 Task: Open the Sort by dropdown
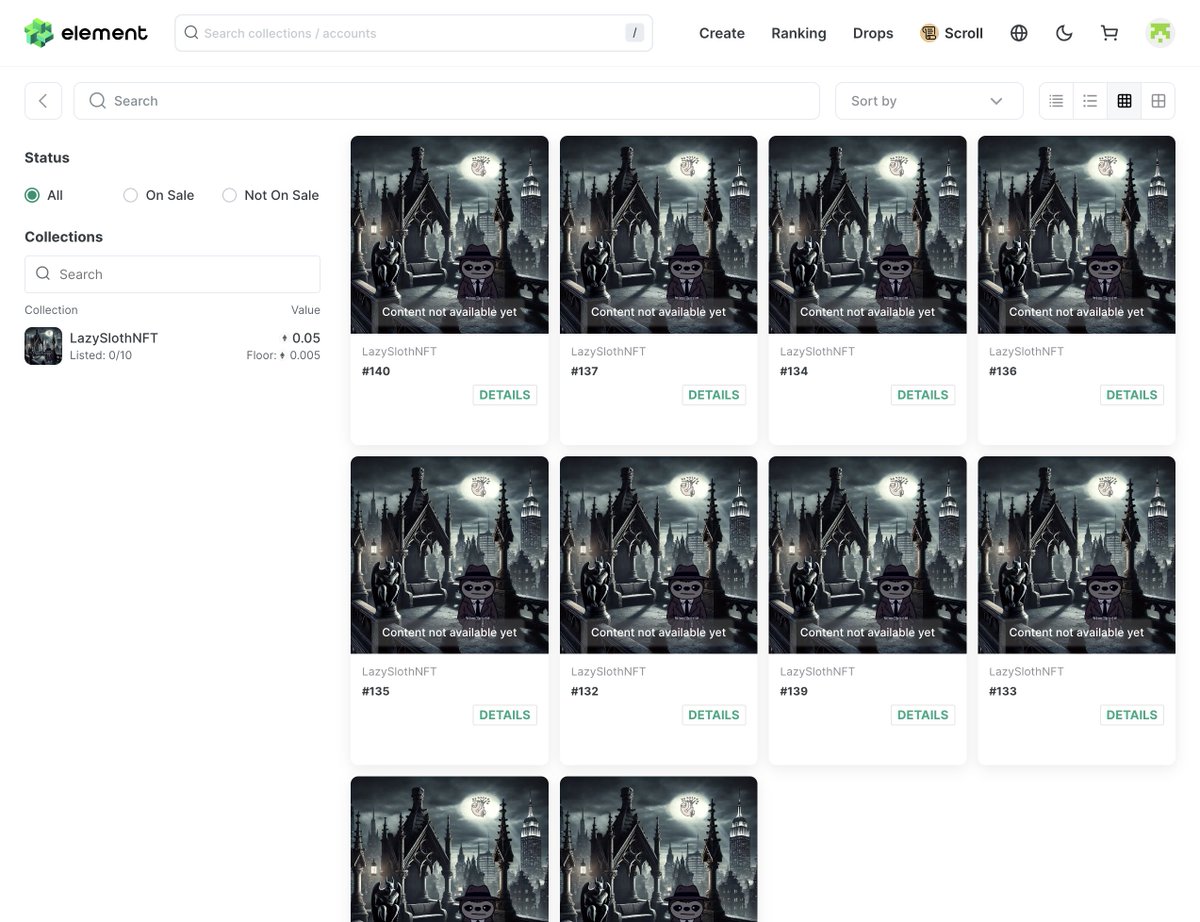coord(929,101)
